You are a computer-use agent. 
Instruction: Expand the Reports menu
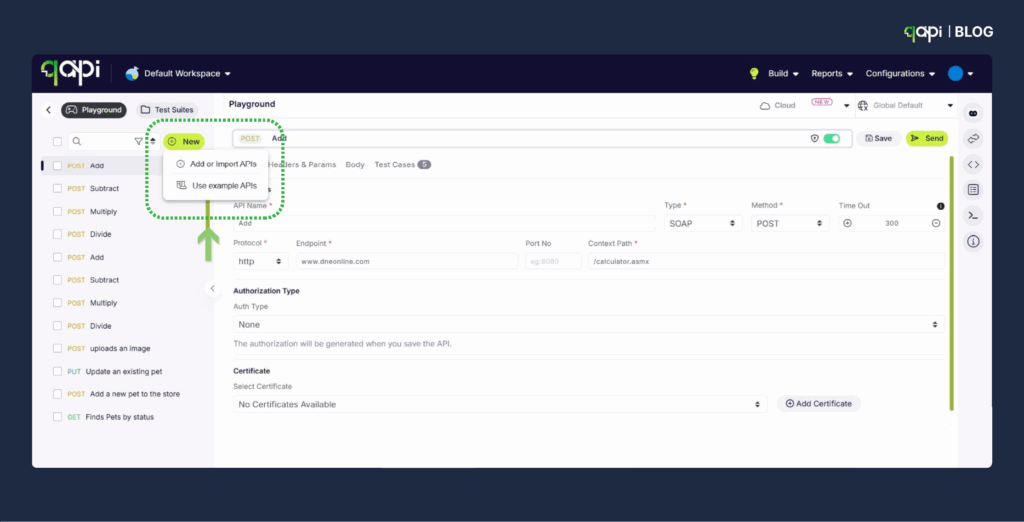click(x=832, y=74)
